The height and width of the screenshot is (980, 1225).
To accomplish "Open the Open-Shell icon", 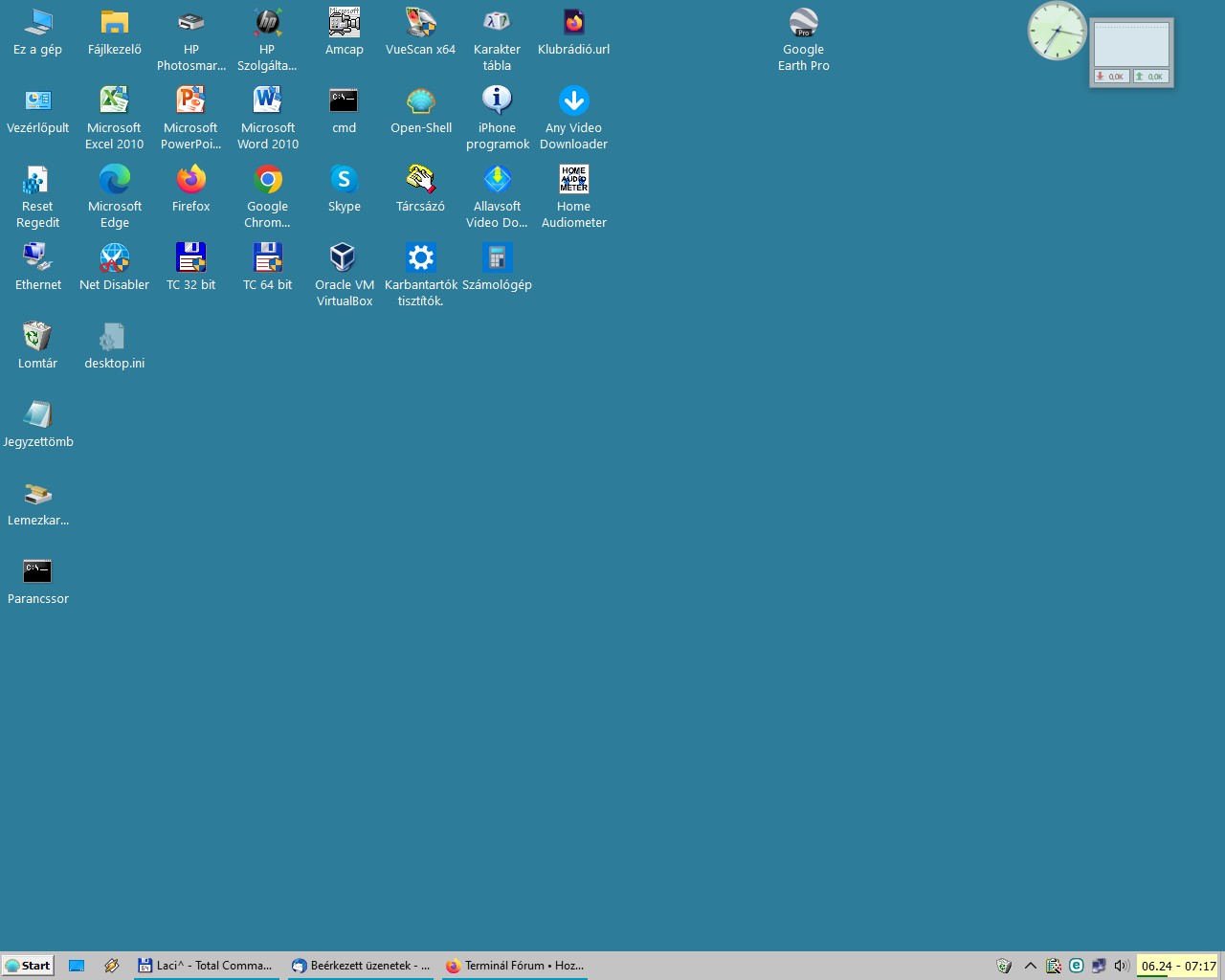I will [x=421, y=110].
